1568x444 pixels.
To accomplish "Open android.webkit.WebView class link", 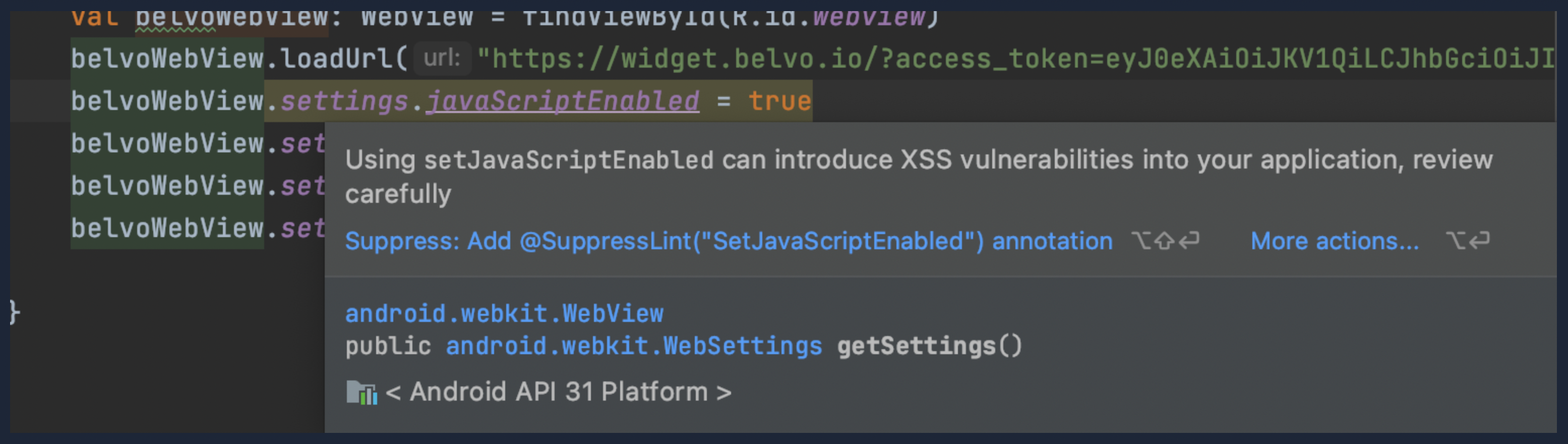I will pyautogui.click(x=504, y=314).
